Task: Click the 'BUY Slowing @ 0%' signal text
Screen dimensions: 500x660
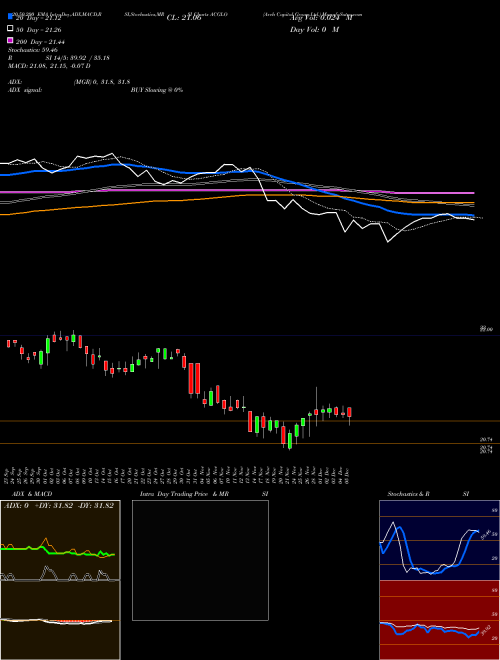Action: coord(157,90)
